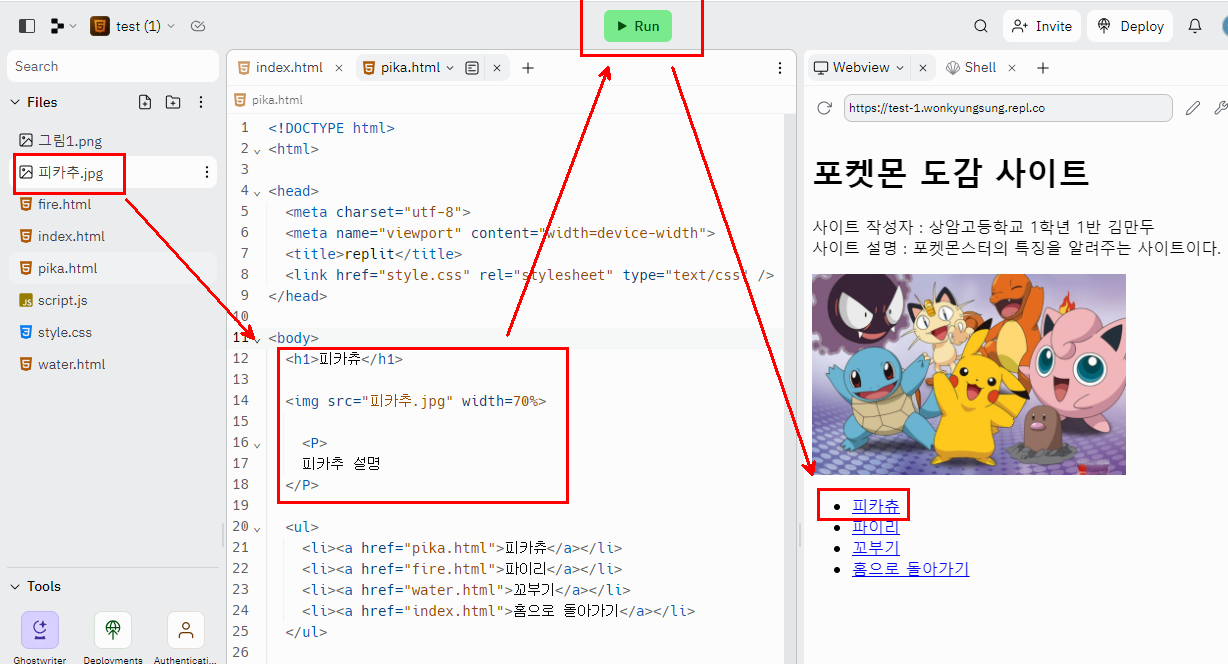Open editor pane three-dot menu
This screenshot has height=664, width=1228.
(x=780, y=68)
